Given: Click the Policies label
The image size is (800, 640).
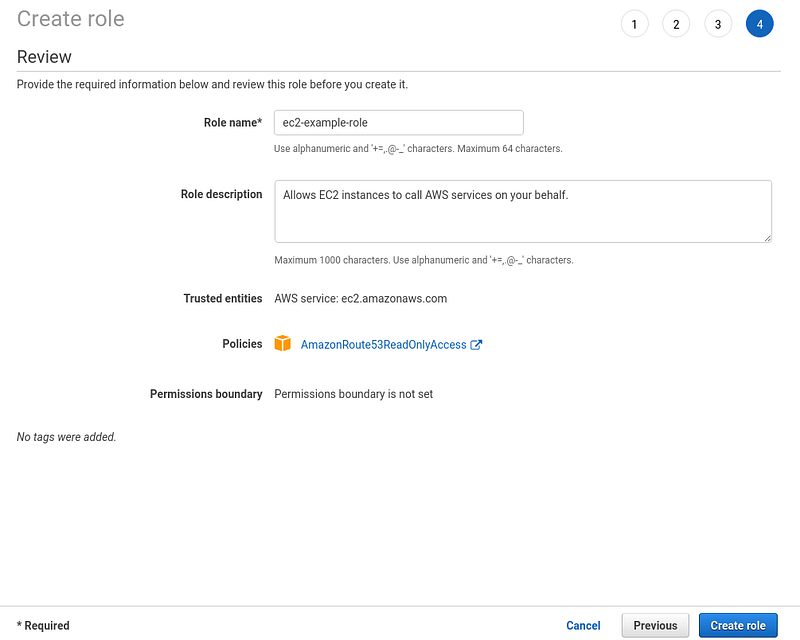Looking at the screenshot, I should click(242, 344).
